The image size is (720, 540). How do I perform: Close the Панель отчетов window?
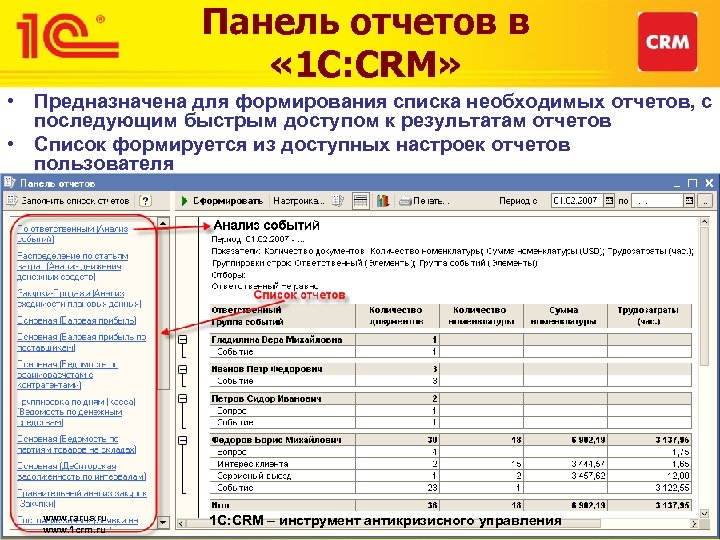click(709, 183)
